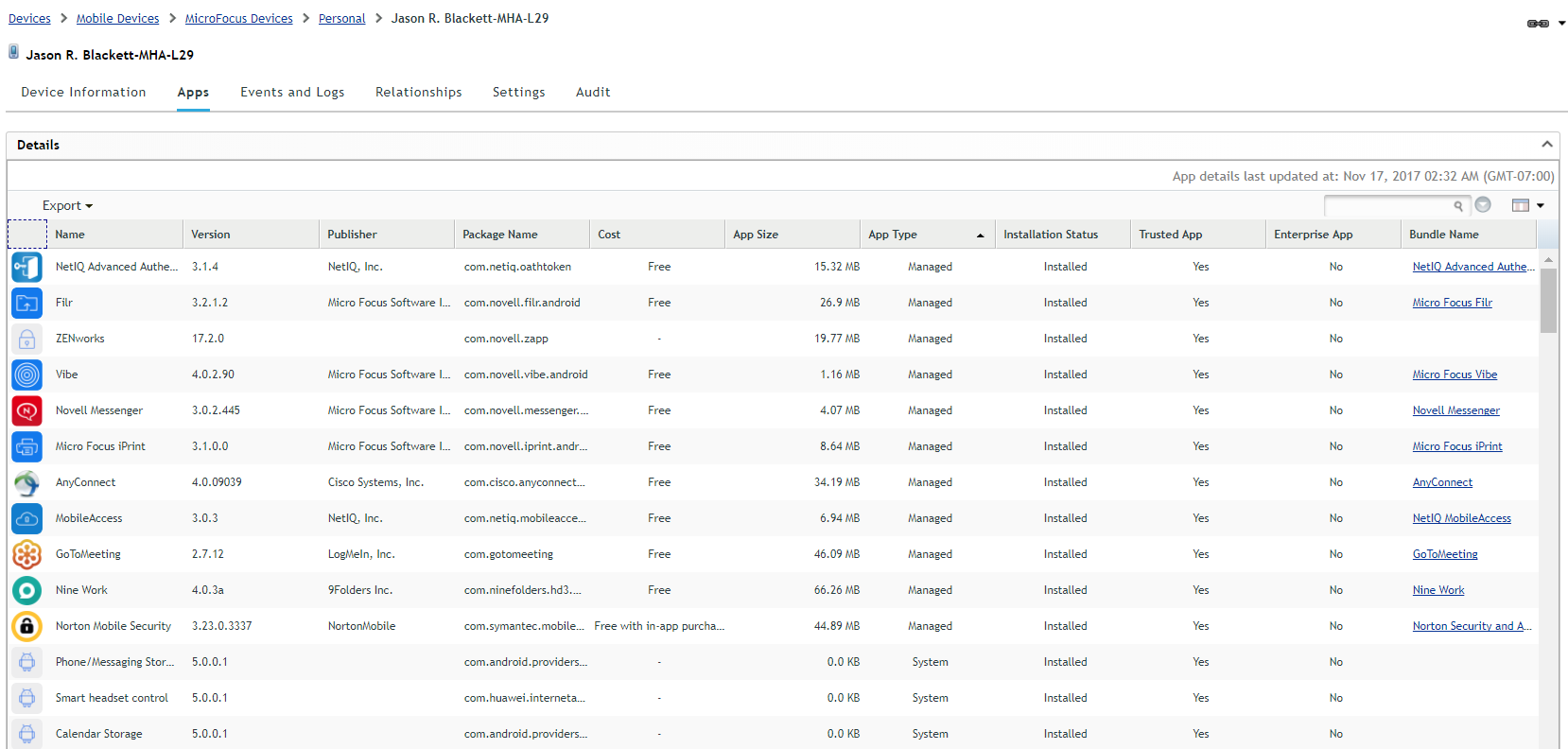Switch to the Device Information tab
This screenshot has height=749, width=1568.
83,92
